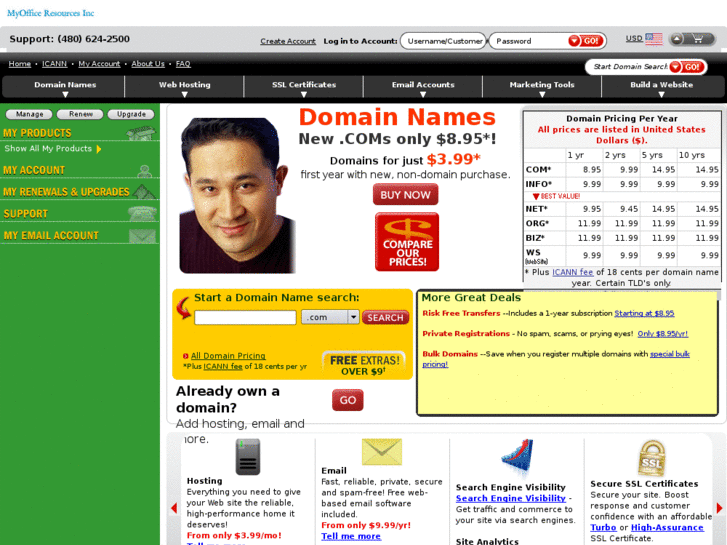Click the round cart toggle button beside cart

pyautogui.click(x=677, y=39)
